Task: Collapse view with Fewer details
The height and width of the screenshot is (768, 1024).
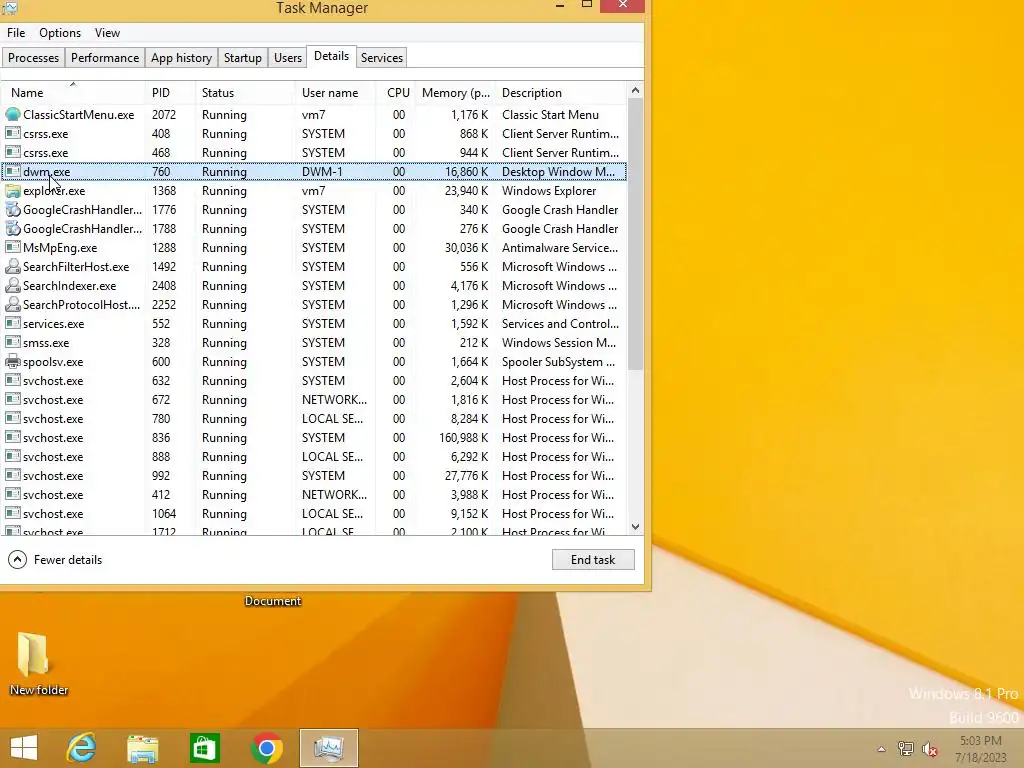Action: click(55, 560)
